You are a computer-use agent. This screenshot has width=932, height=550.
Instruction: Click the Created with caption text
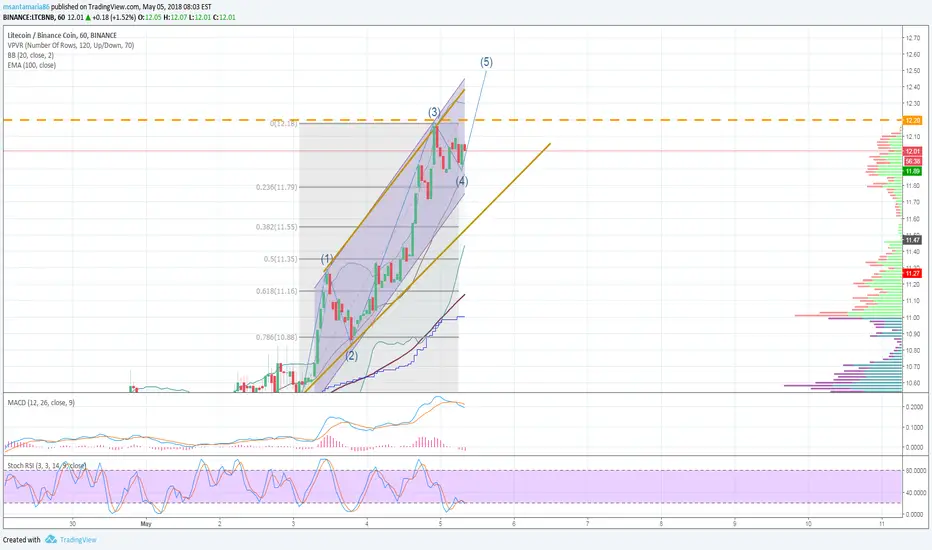point(21,540)
